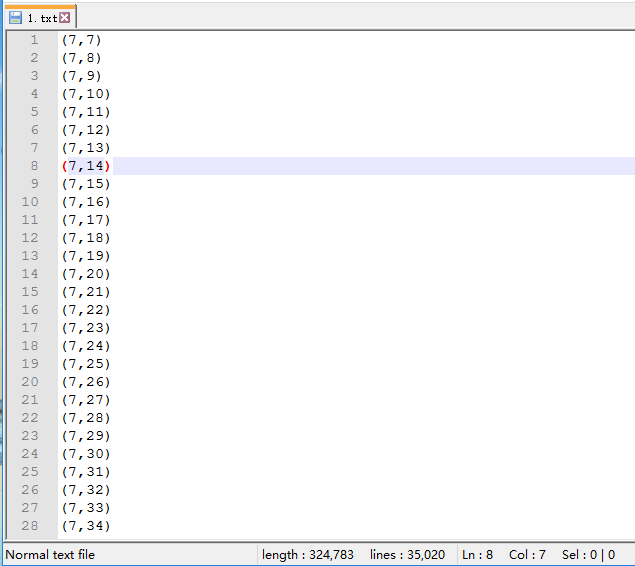The width and height of the screenshot is (635, 566).
Task: Click line number 8 in the margin
Action: pyautogui.click(x=34, y=166)
